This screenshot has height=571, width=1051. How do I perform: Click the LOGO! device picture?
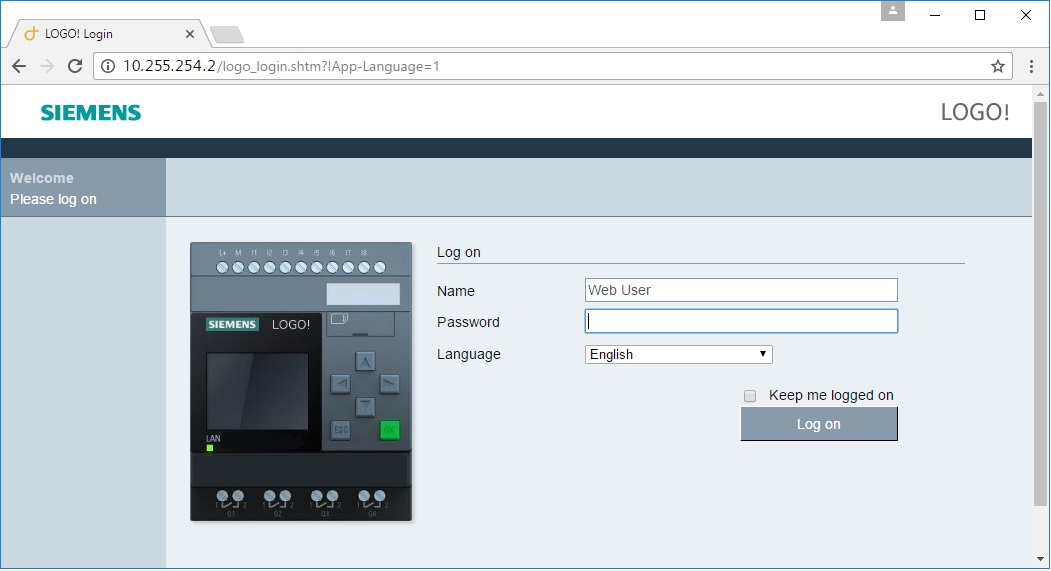(x=301, y=381)
